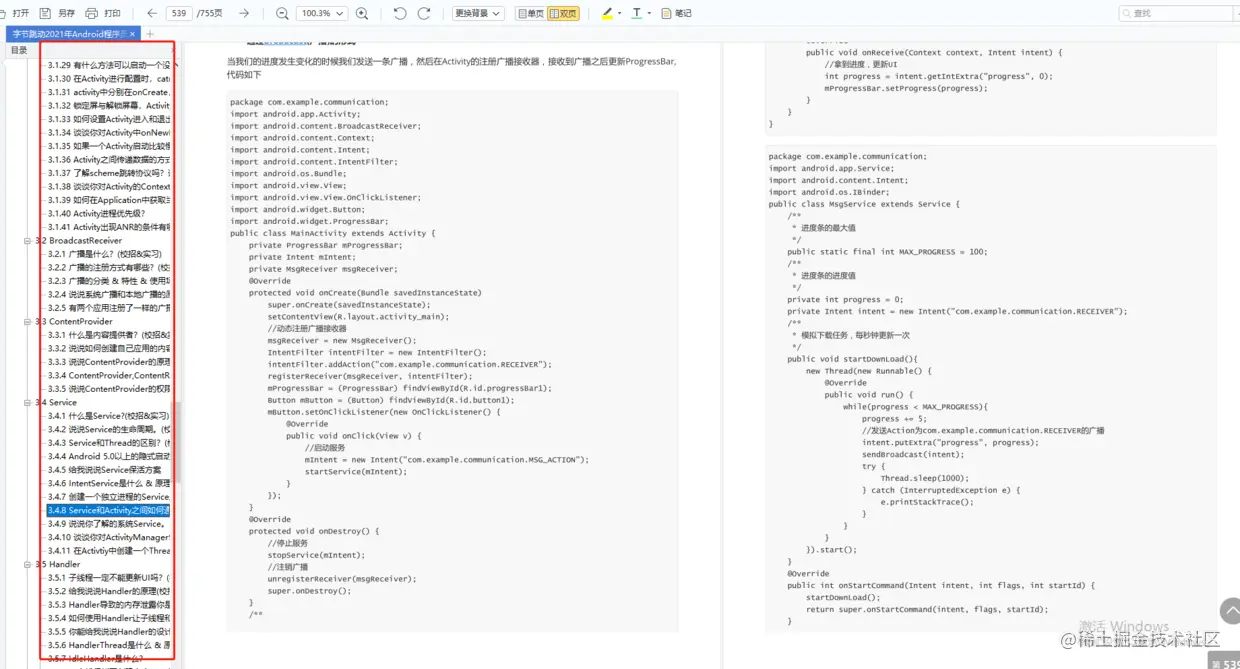Open outline entry 3.2.1 广播是什么
1240x669 pixels.
105,254
